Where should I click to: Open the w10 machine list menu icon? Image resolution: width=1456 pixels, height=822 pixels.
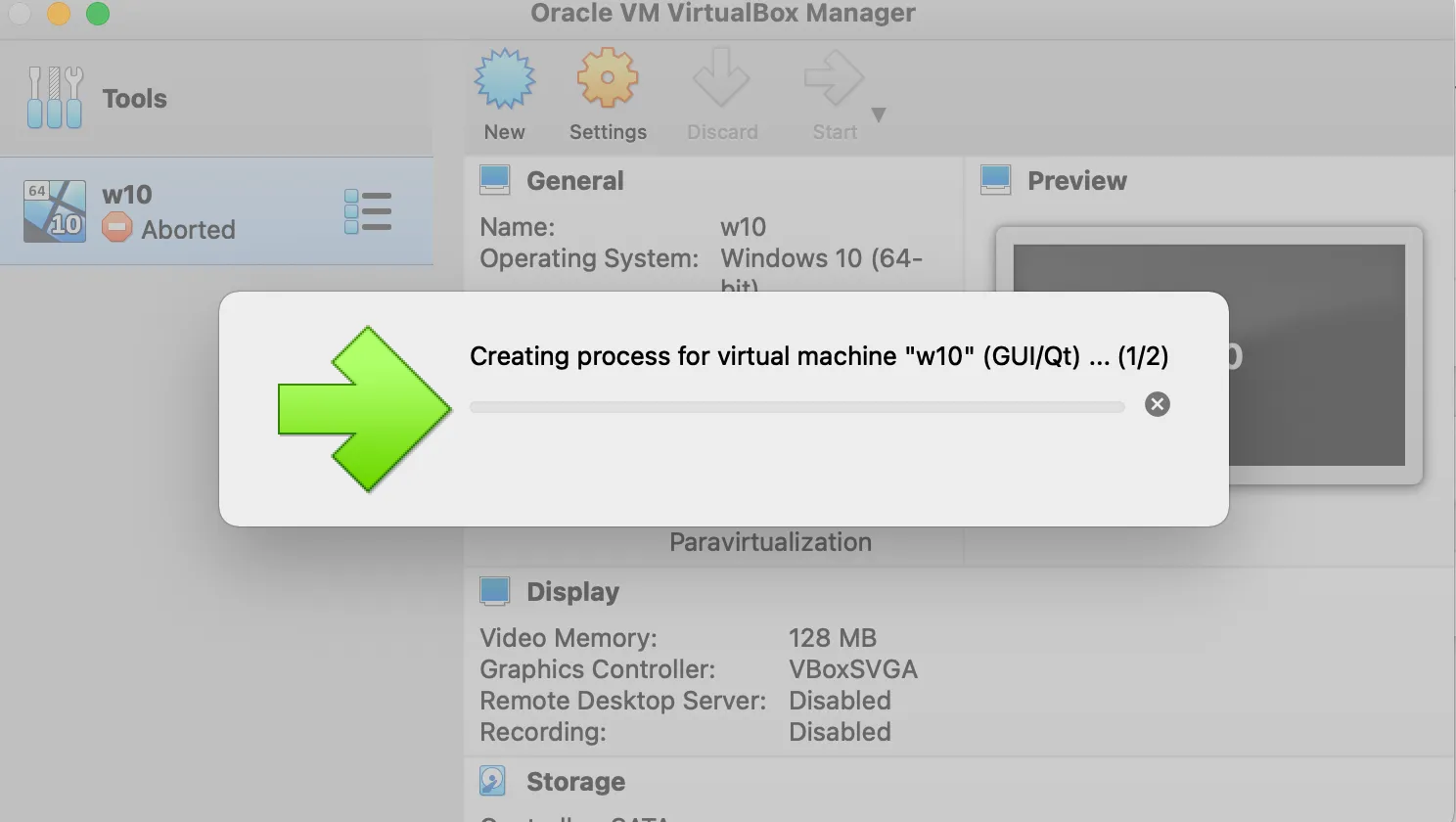click(368, 211)
